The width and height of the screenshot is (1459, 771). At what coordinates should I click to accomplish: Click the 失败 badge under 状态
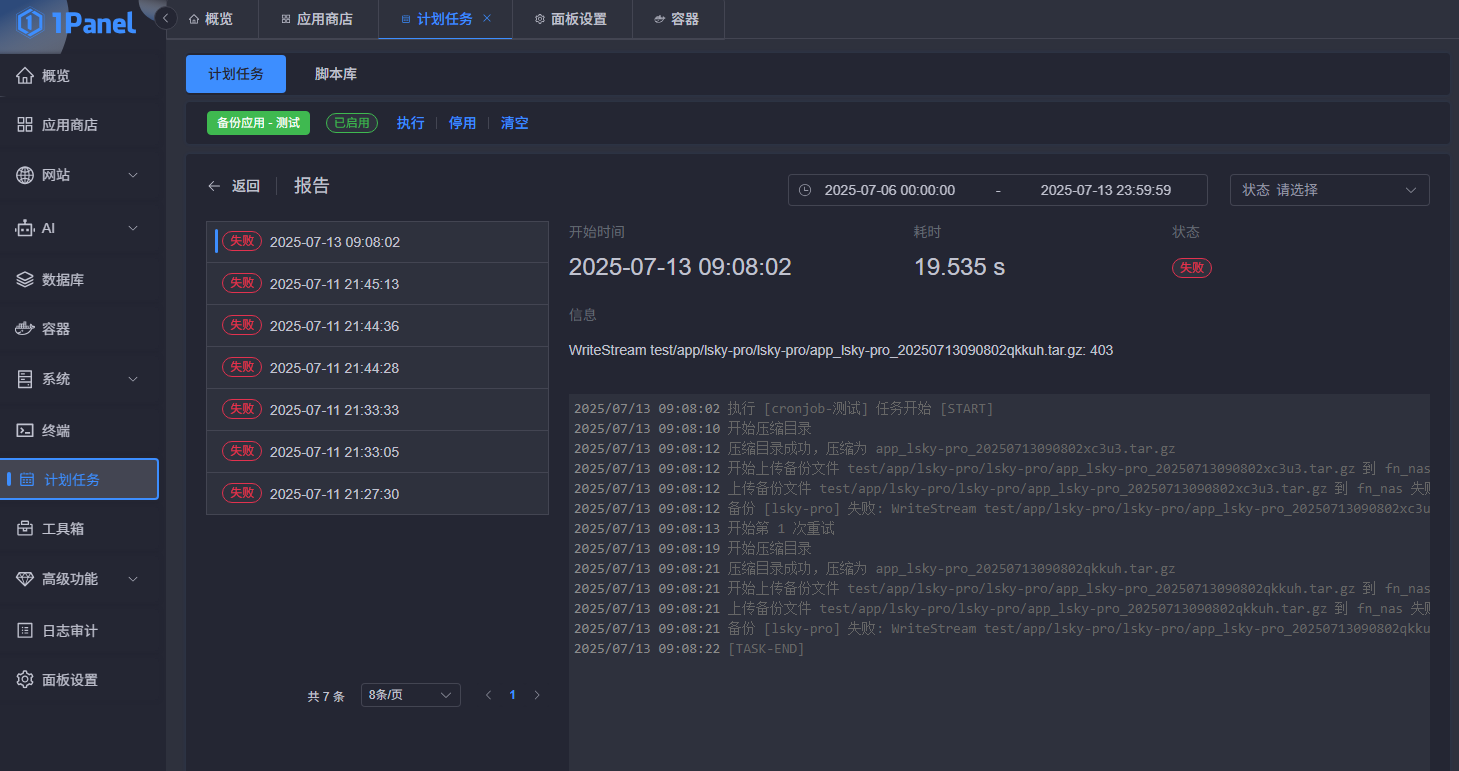(x=1192, y=268)
